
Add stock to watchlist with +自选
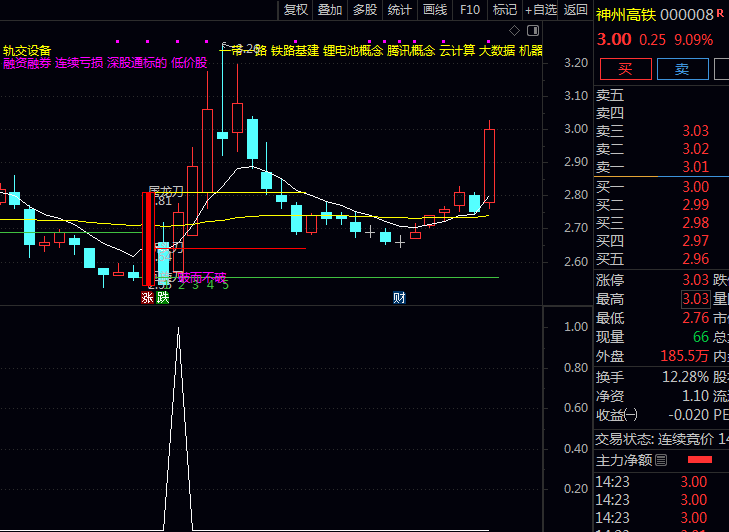coord(540,10)
